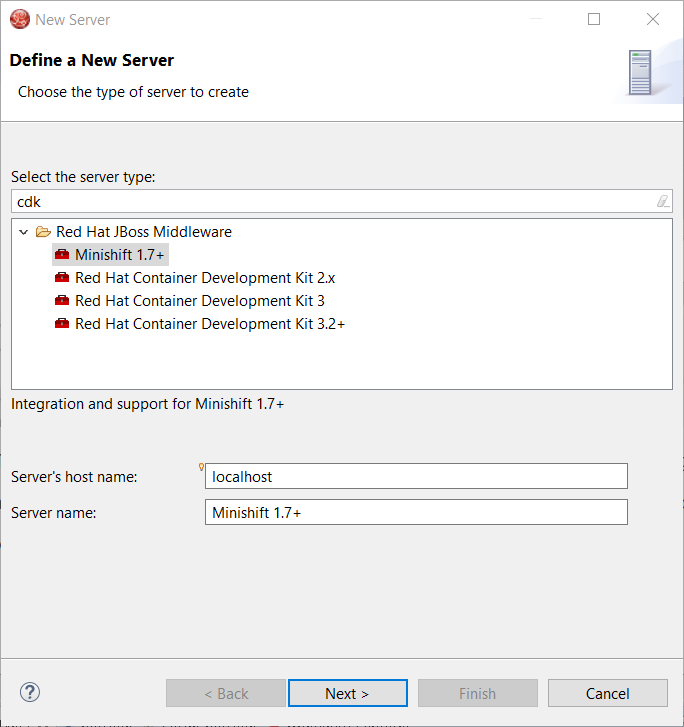Image resolution: width=684 pixels, height=727 pixels.
Task: Open the Help question mark icon
Action: pos(30,692)
